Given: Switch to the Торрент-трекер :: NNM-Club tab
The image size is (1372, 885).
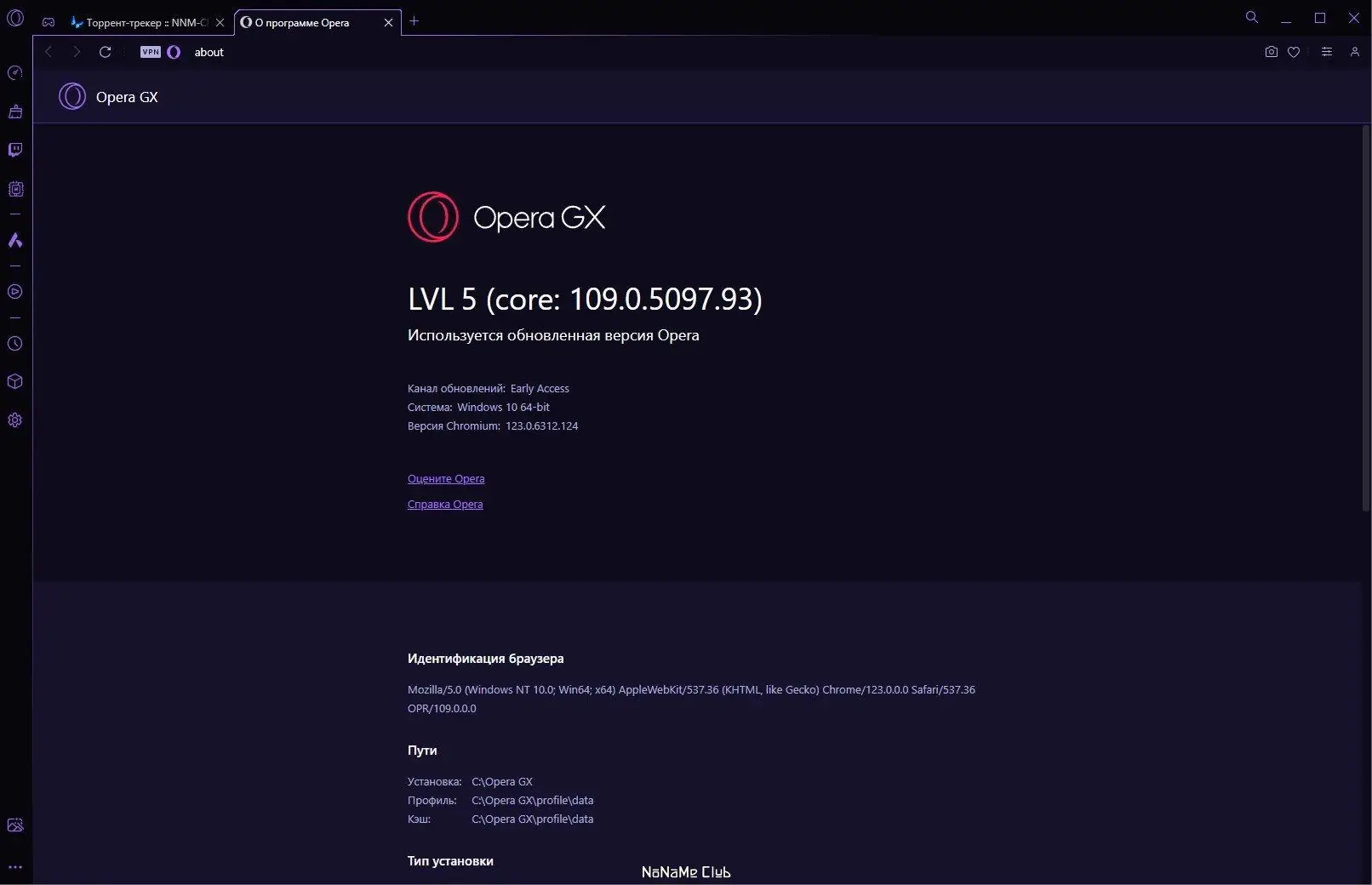Looking at the screenshot, I should pyautogui.click(x=139, y=23).
